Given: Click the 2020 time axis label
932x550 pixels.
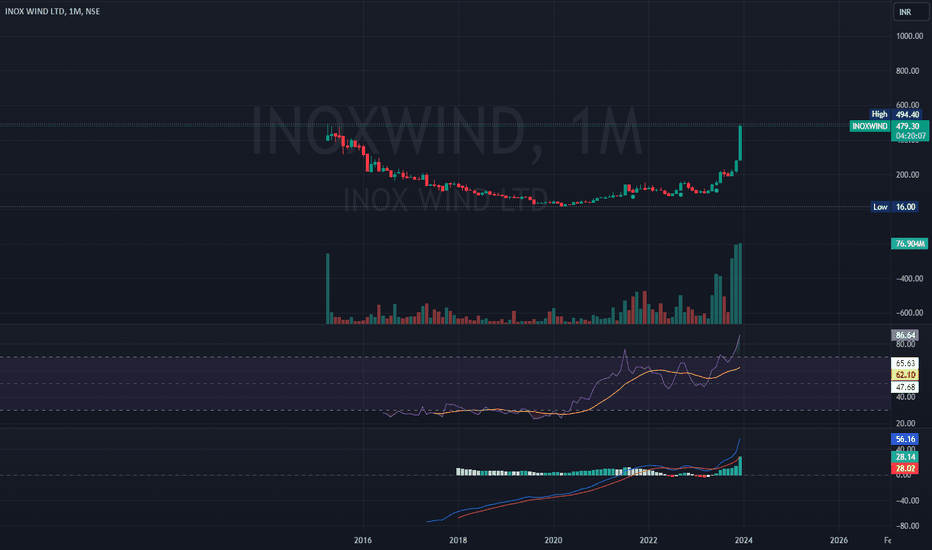Looking at the screenshot, I should coord(553,540).
